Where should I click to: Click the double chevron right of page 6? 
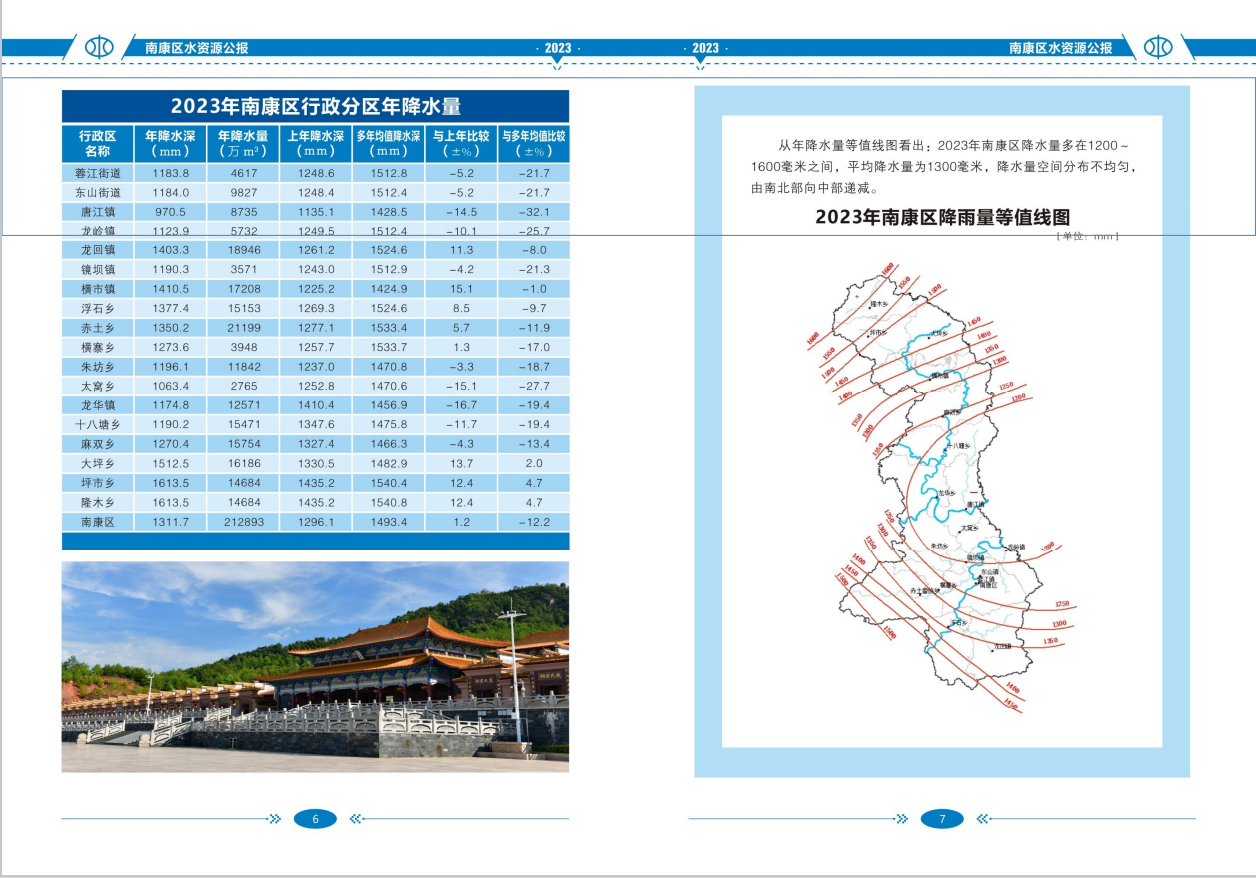click(x=355, y=819)
